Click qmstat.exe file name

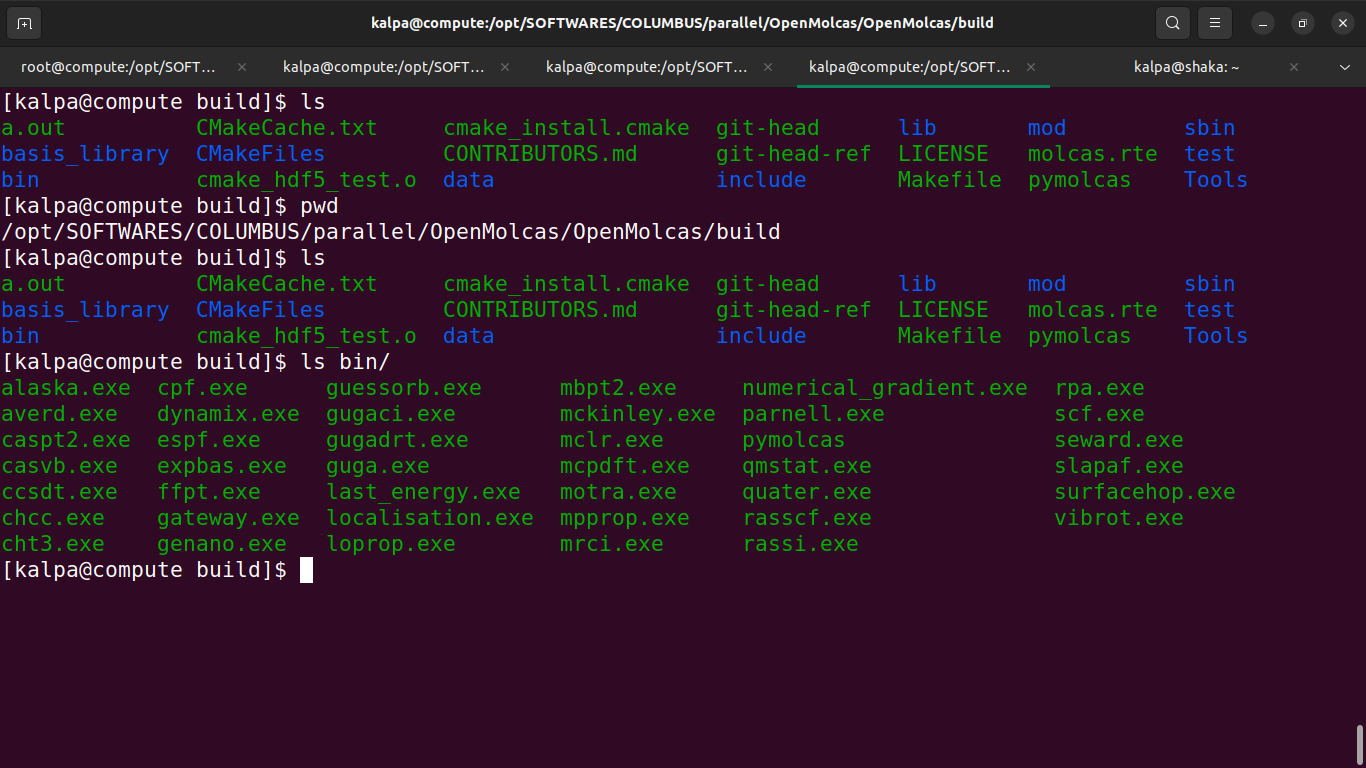tap(807, 466)
